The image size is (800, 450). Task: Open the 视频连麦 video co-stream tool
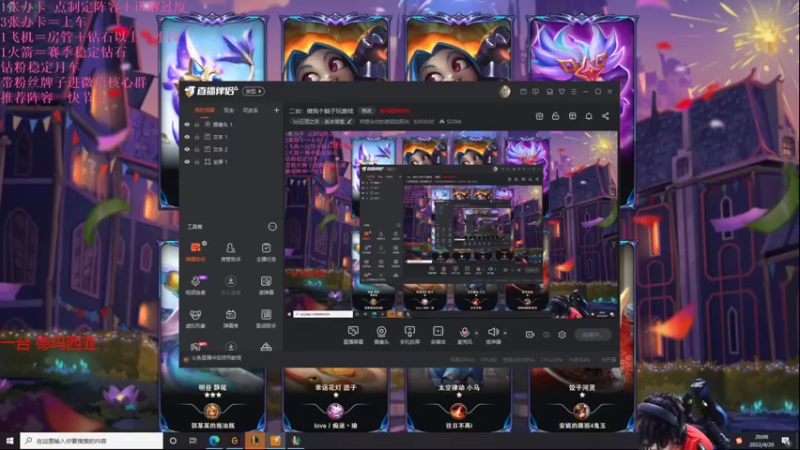[195, 285]
